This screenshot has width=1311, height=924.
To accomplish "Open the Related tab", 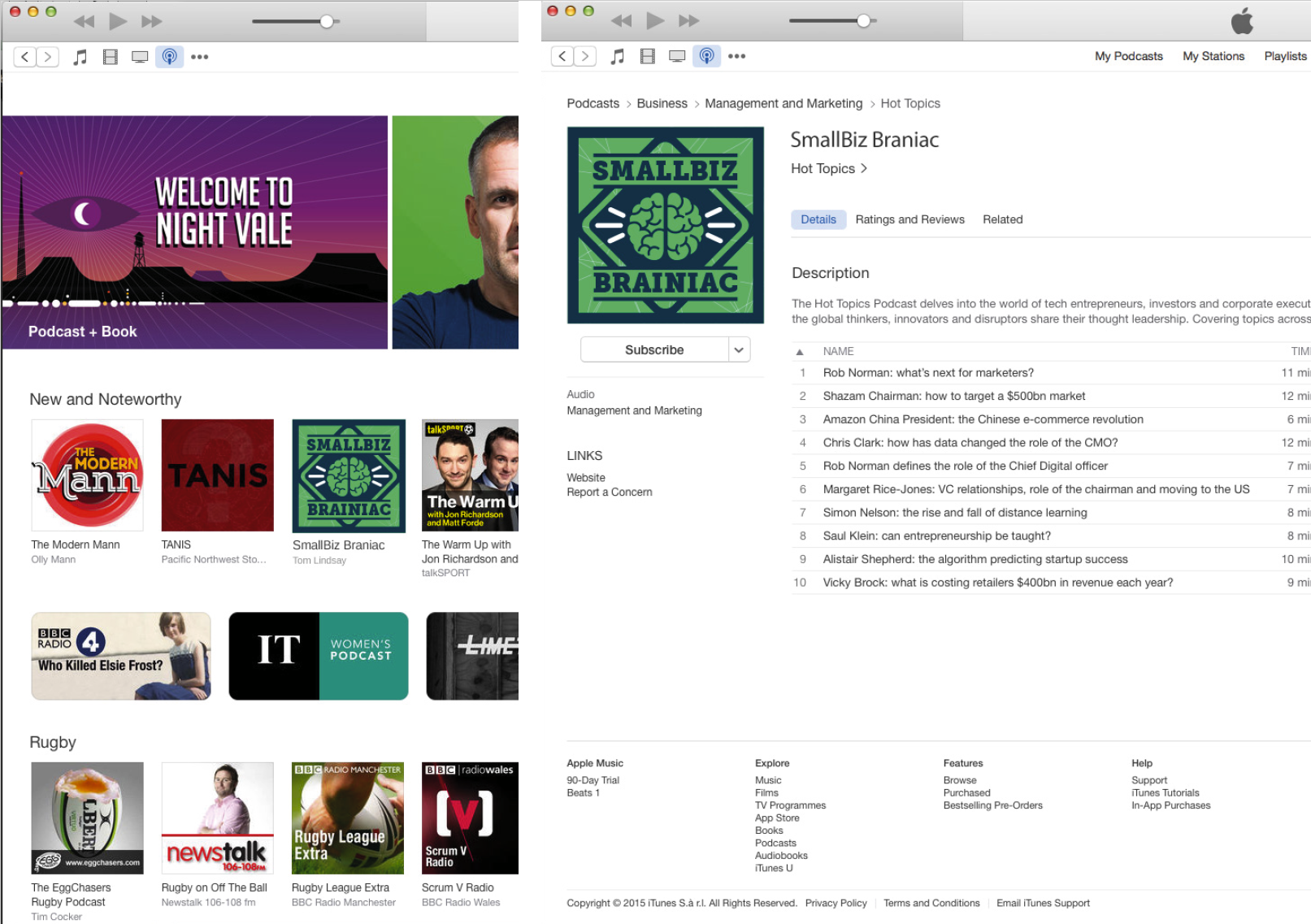I will click(1002, 219).
